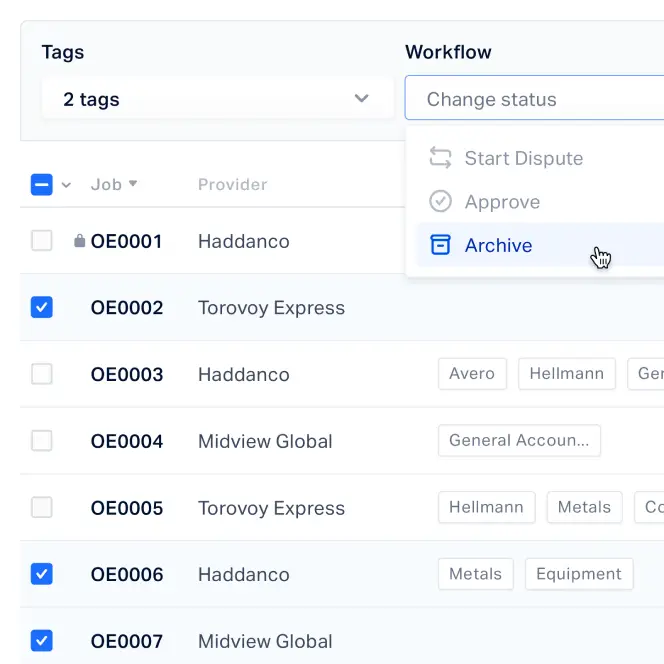Open job OE0004
This screenshot has height=664, width=664.
(x=127, y=442)
